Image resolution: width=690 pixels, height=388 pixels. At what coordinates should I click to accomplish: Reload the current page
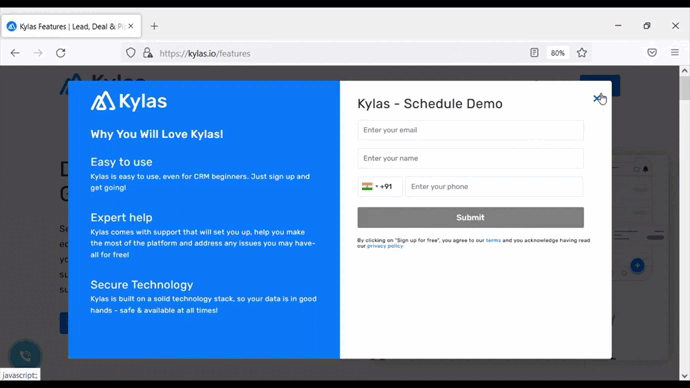[x=61, y=53]
